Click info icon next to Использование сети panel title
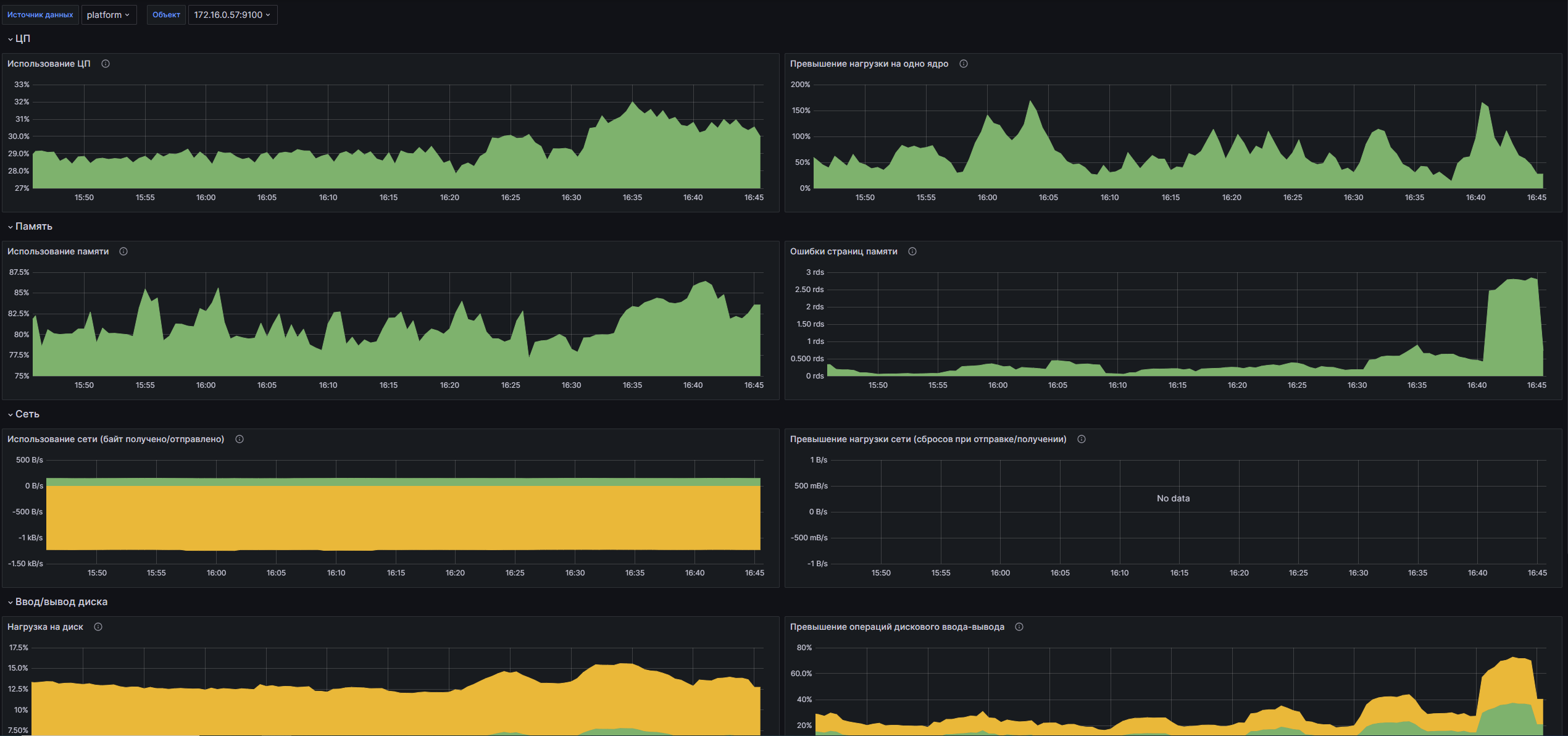Screen dimensions: 1568x736 tap(240, 439)
